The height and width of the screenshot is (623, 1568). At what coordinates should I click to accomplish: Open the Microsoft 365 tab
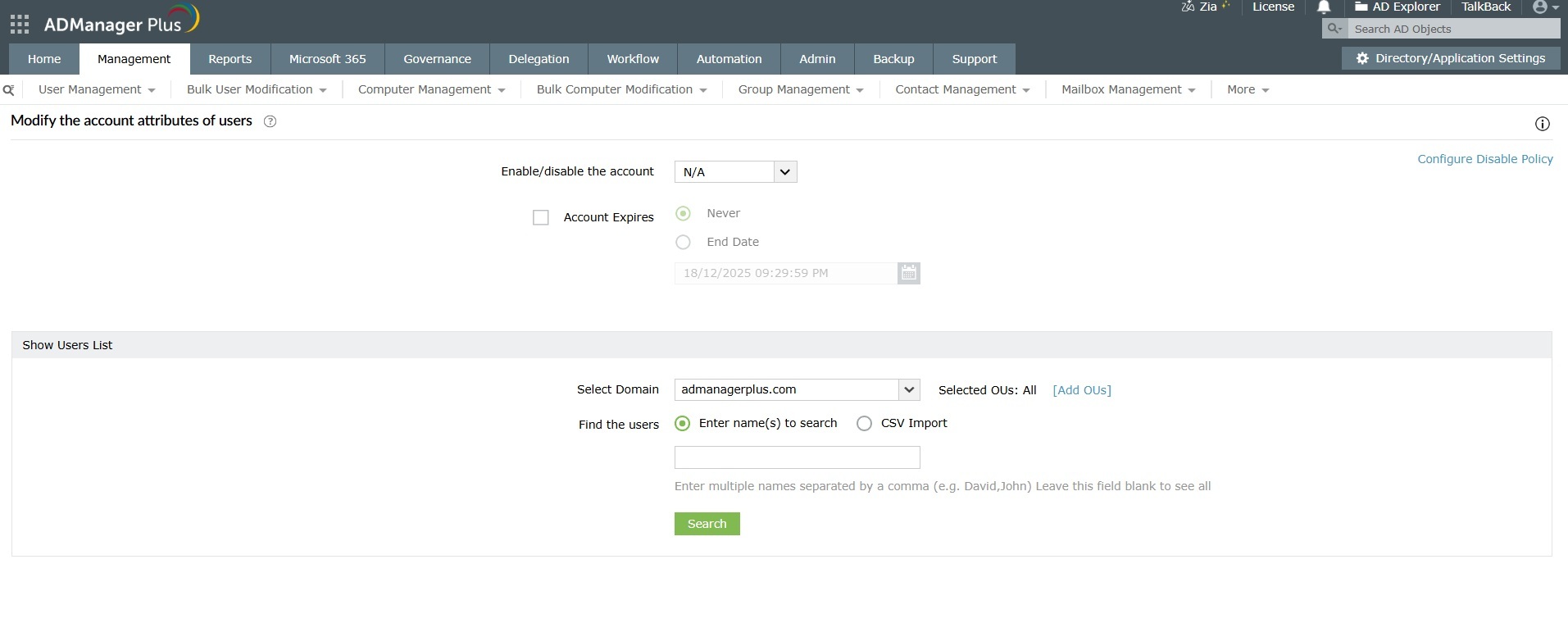pyautogui.click(x=328, y=59)
